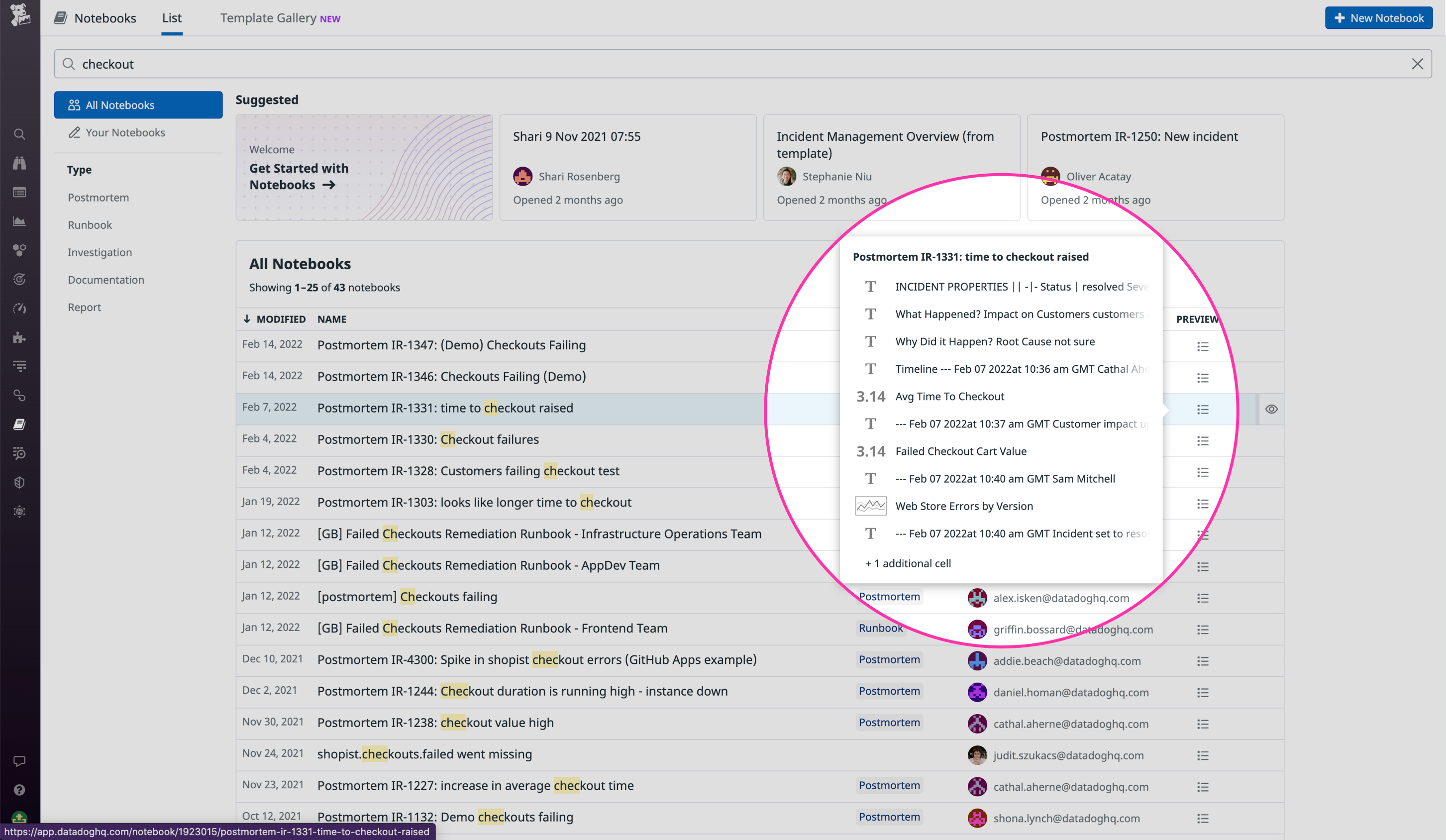
Task: Select the Metrics chart icon in sidebar
Action: coord(19,221)
